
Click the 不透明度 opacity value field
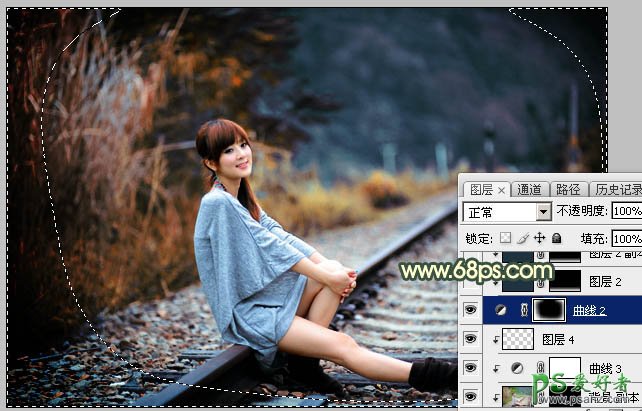626,212
